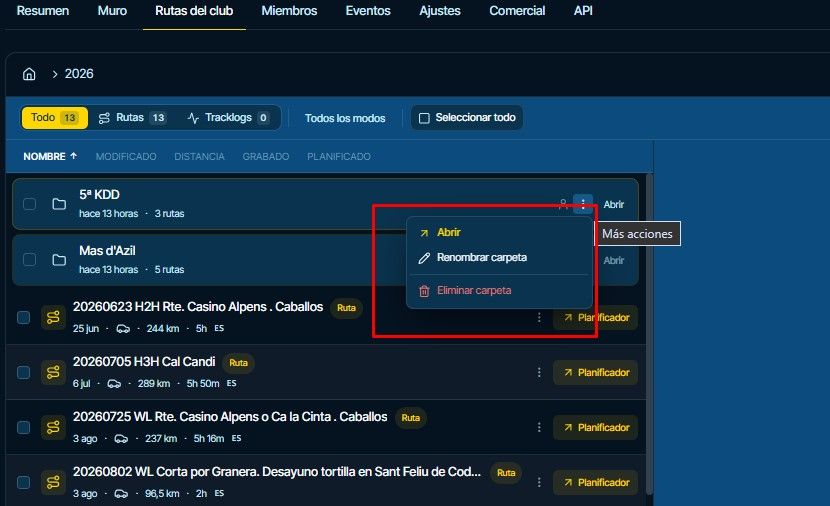Click route icon of 20260705 H3H Cal Candi
The width and height of the screenshot is (830, 506).
coord(53,372)
